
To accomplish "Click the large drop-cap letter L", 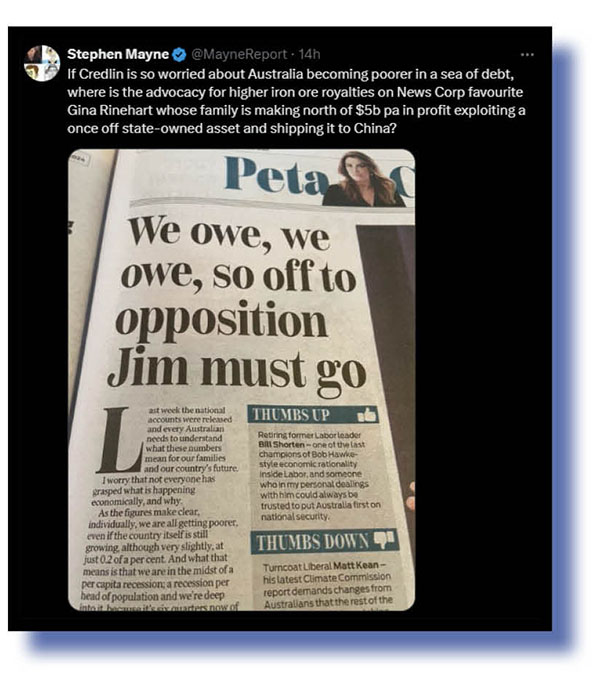I will (119, 440).
